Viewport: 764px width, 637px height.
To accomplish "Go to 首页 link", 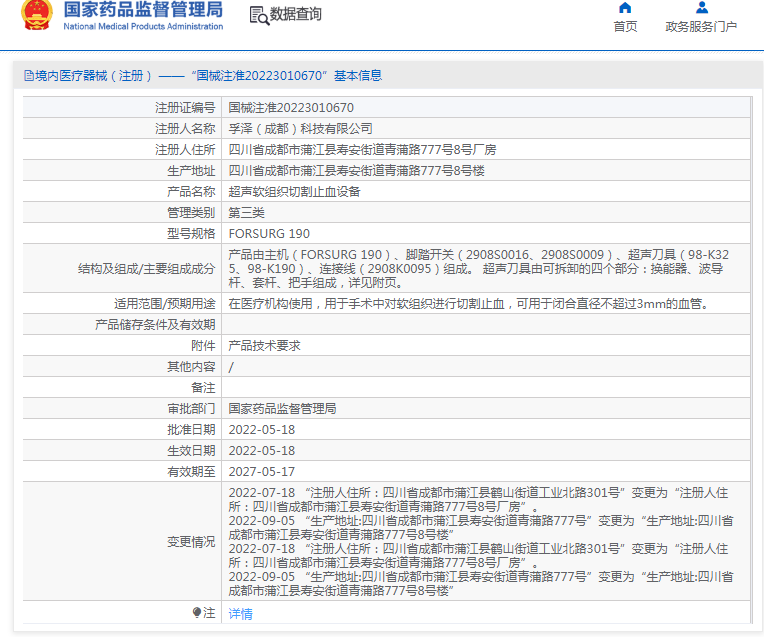I will pos(625,26).
